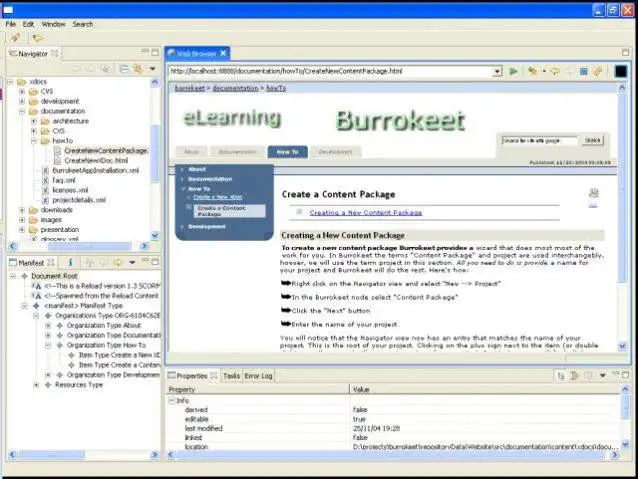638x479 pixels.
Task: Maximize the Web Browser editor area
Action: coord(625,52)
